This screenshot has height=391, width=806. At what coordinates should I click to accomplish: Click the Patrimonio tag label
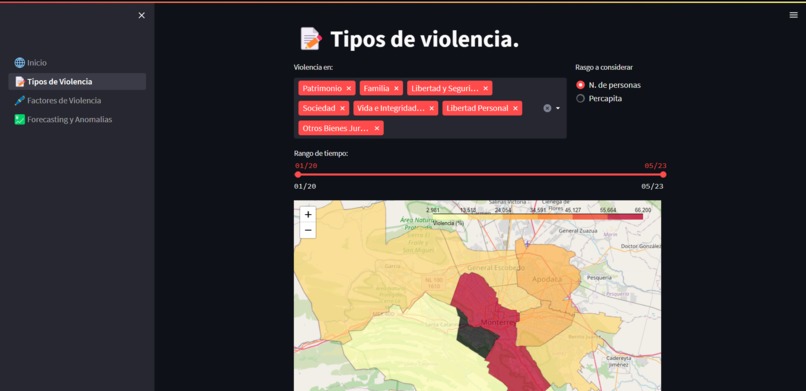[322, 88]
